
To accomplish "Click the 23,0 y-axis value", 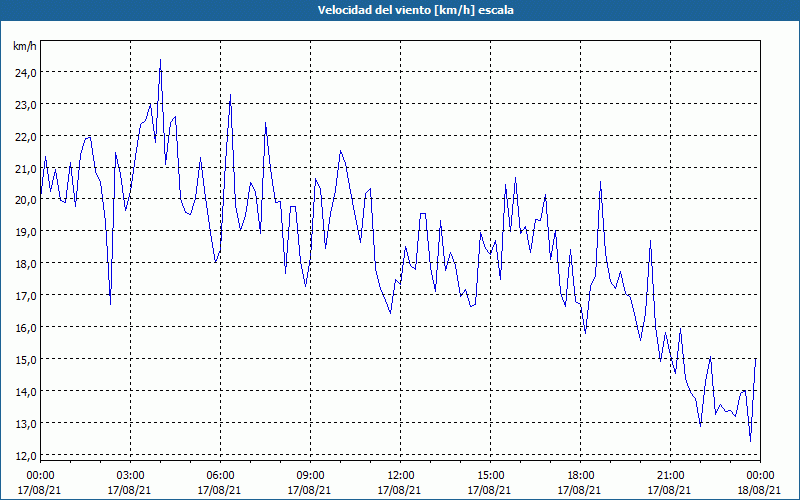I will [x=26, y=105].
